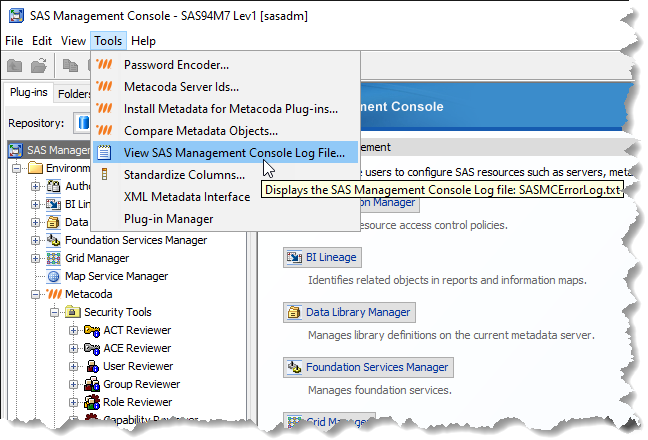Click the Foundation Services Manager link icon
648x440 pixels.
[x=294, y=367]
